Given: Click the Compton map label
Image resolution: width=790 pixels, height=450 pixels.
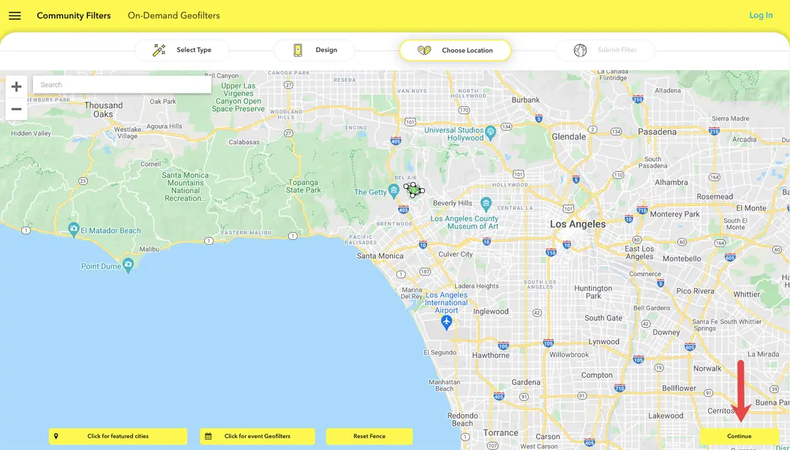Looking at the screenshot, I should pos(597,375).
